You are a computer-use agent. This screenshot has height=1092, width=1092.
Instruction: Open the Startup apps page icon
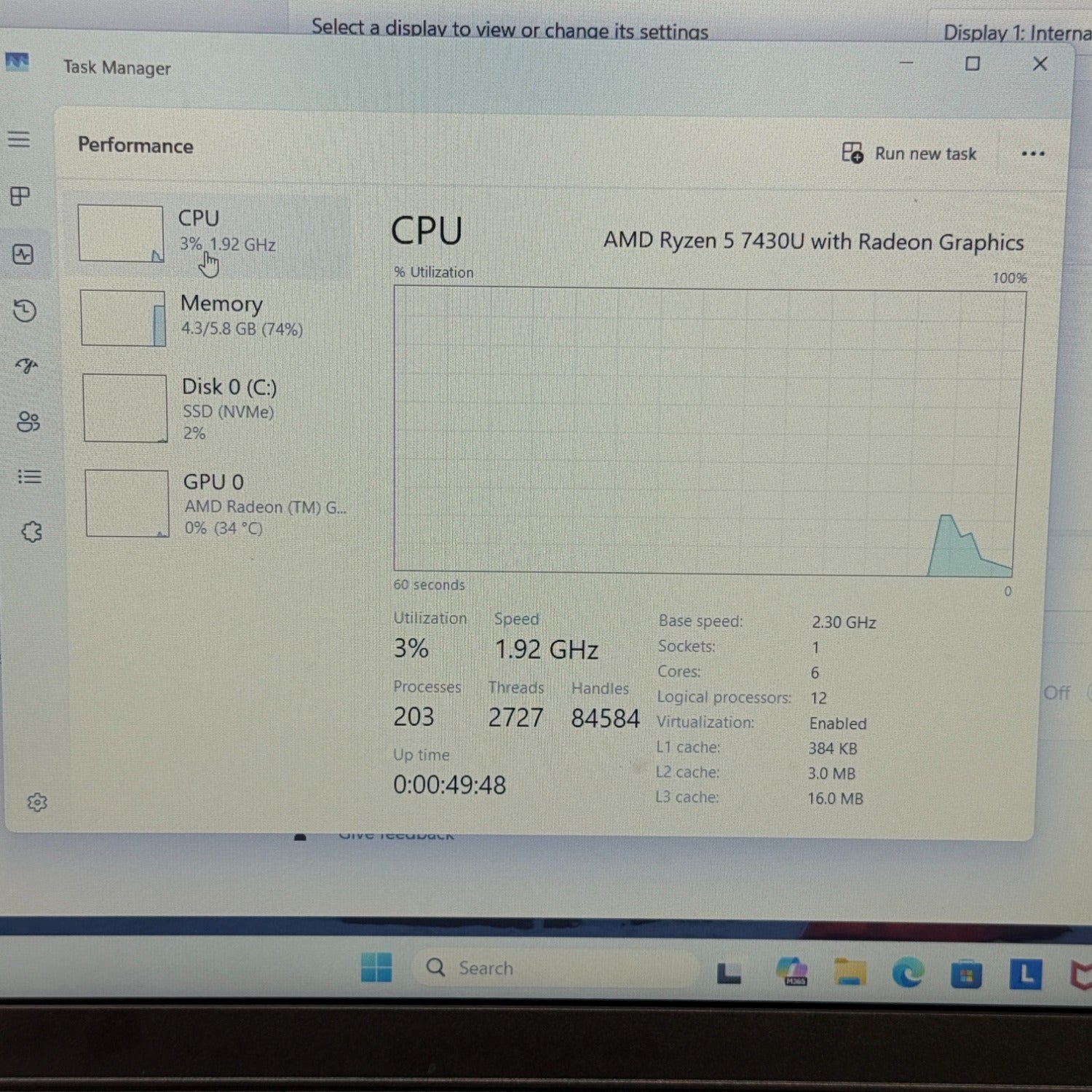point(27,365)
